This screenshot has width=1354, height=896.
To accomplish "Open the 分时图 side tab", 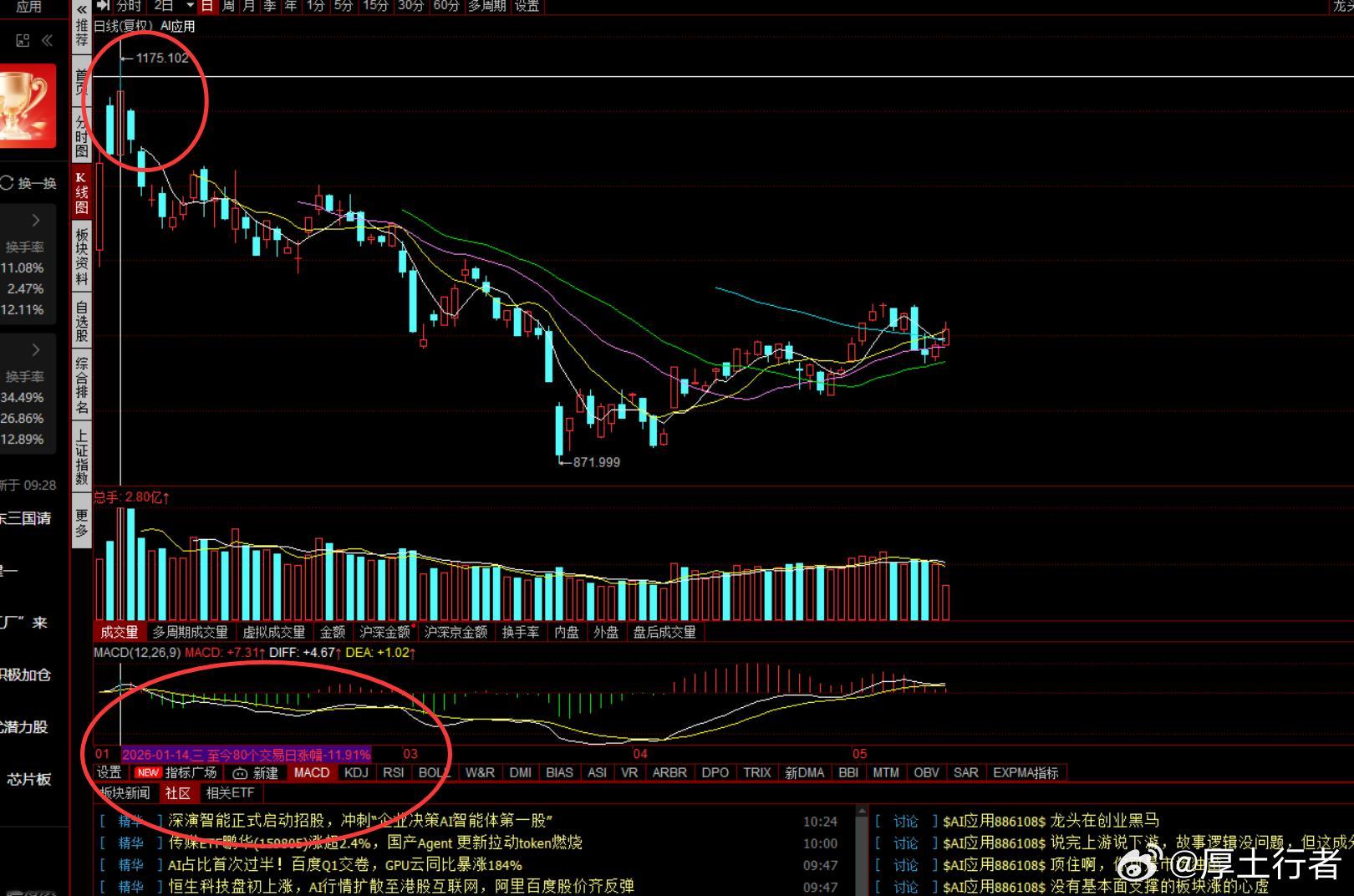I will (82, 136).
